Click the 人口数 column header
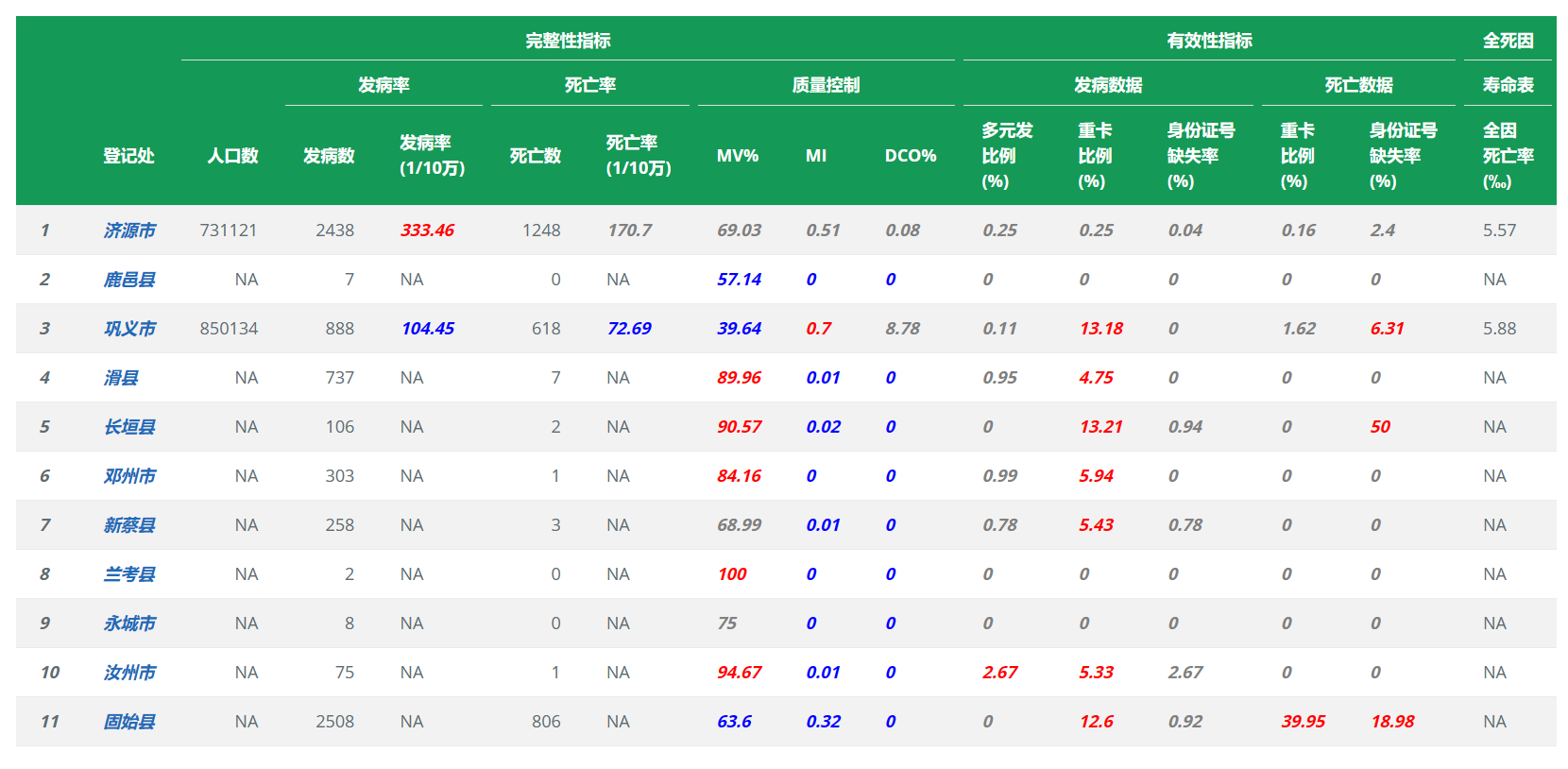The height and width of the screenshot is (769, 1568). (232, 156)
